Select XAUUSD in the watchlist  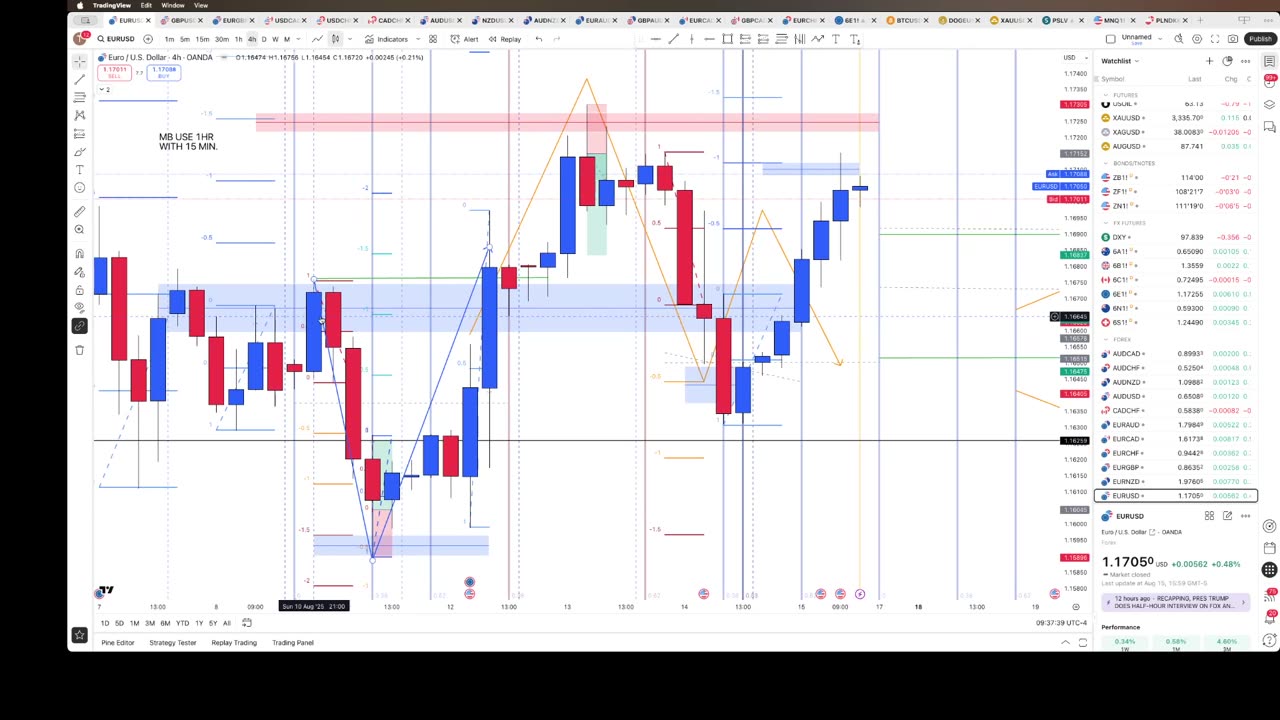tap(1175, 118)
